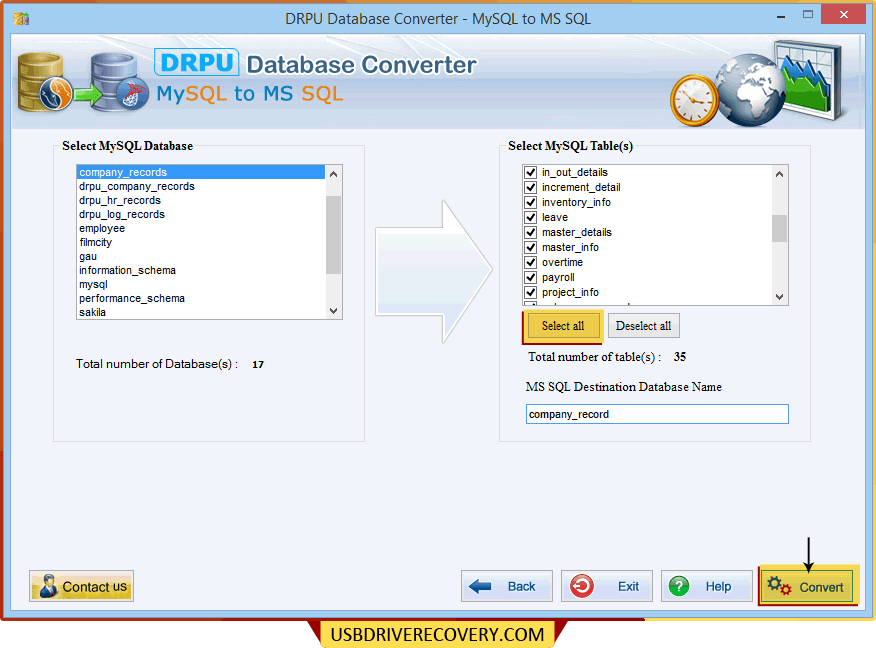
Task: Go Back to previous step
Action: [507, 587]
